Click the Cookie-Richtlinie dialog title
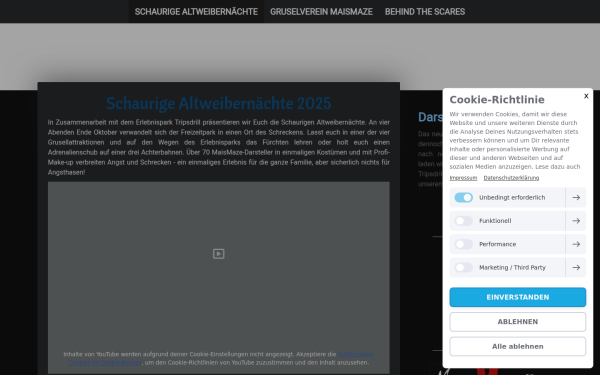The image size is (600, 375). pos(497,99)
